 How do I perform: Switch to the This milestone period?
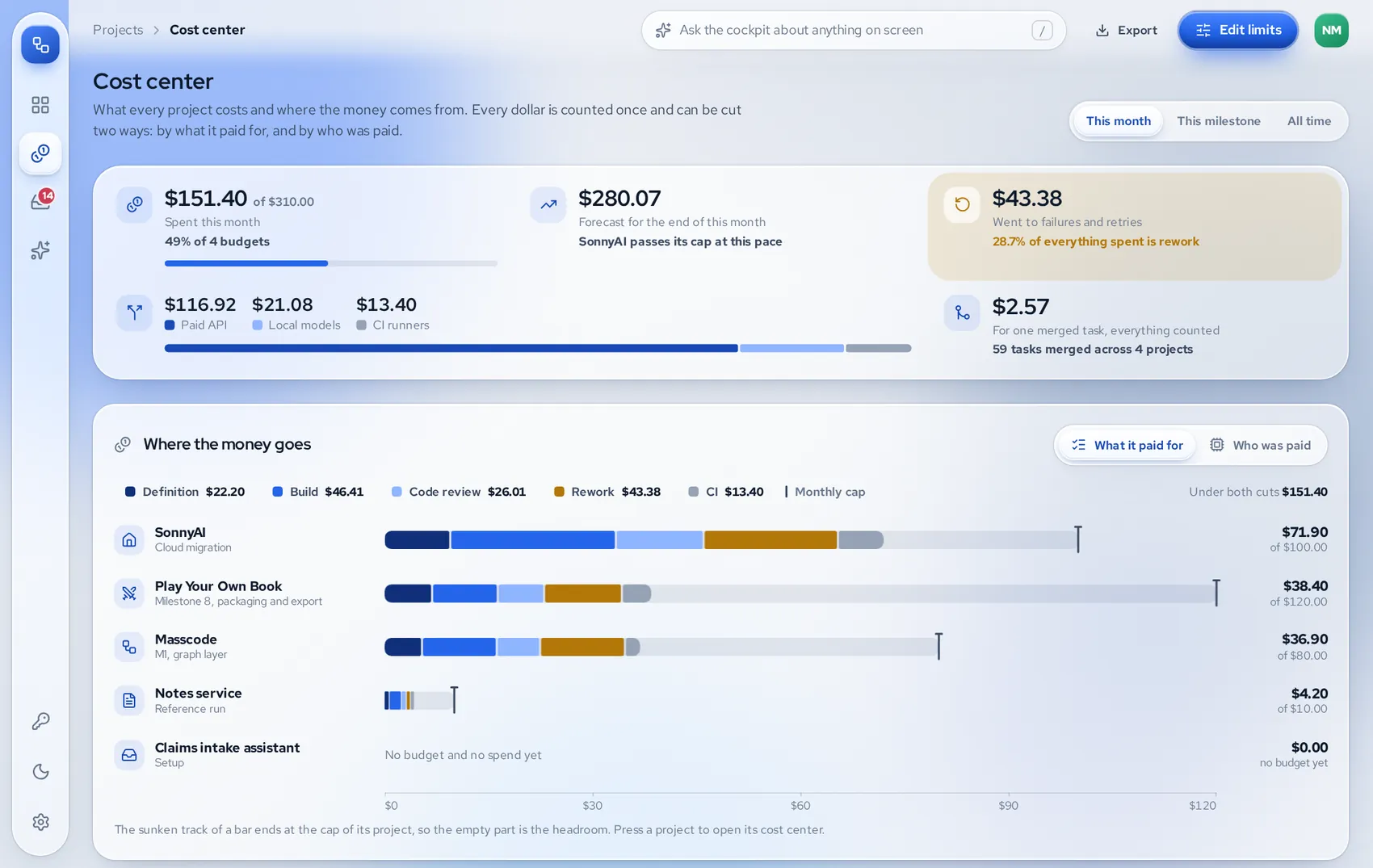tap(1219, 121)
